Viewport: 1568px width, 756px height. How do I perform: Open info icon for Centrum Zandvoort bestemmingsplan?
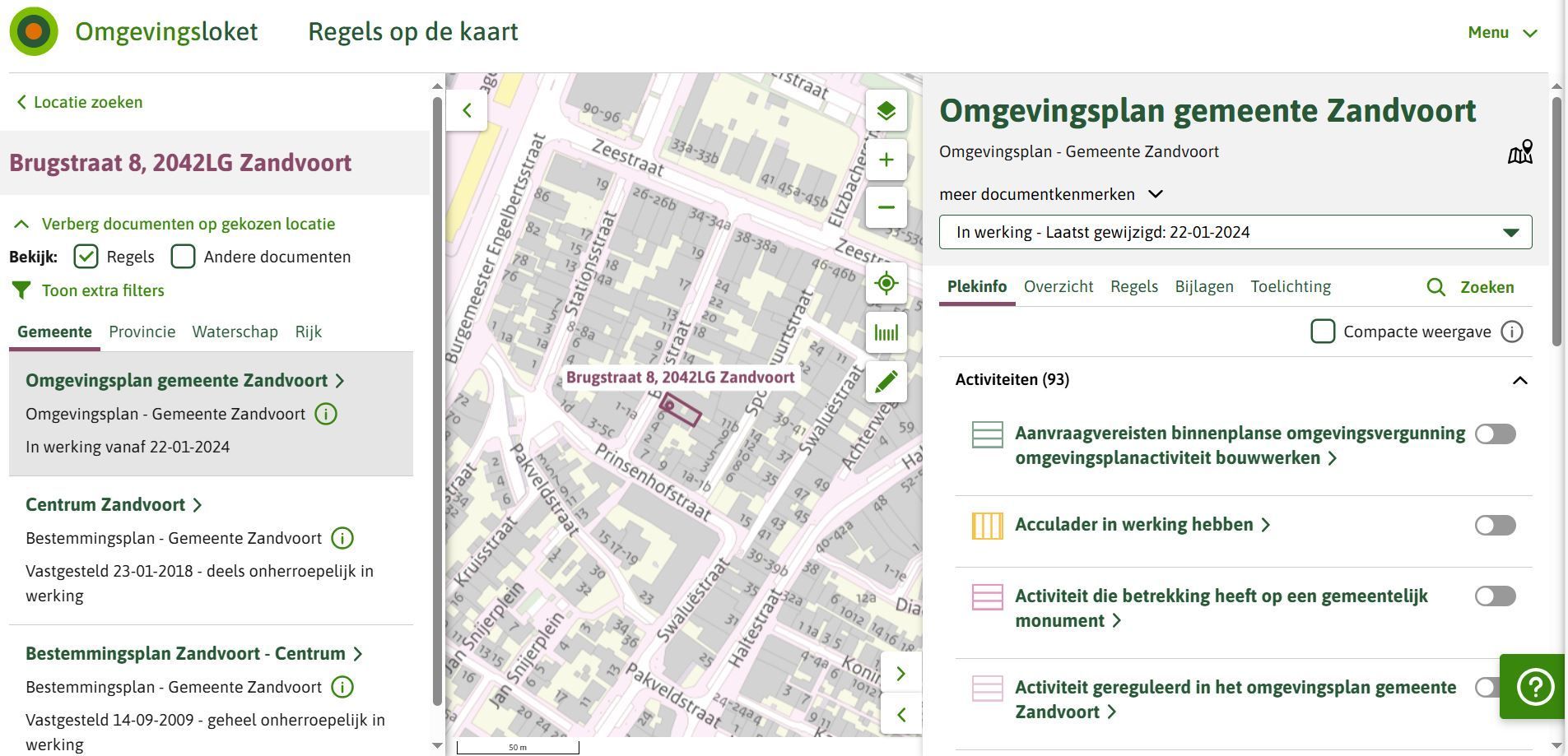[342, 538]
